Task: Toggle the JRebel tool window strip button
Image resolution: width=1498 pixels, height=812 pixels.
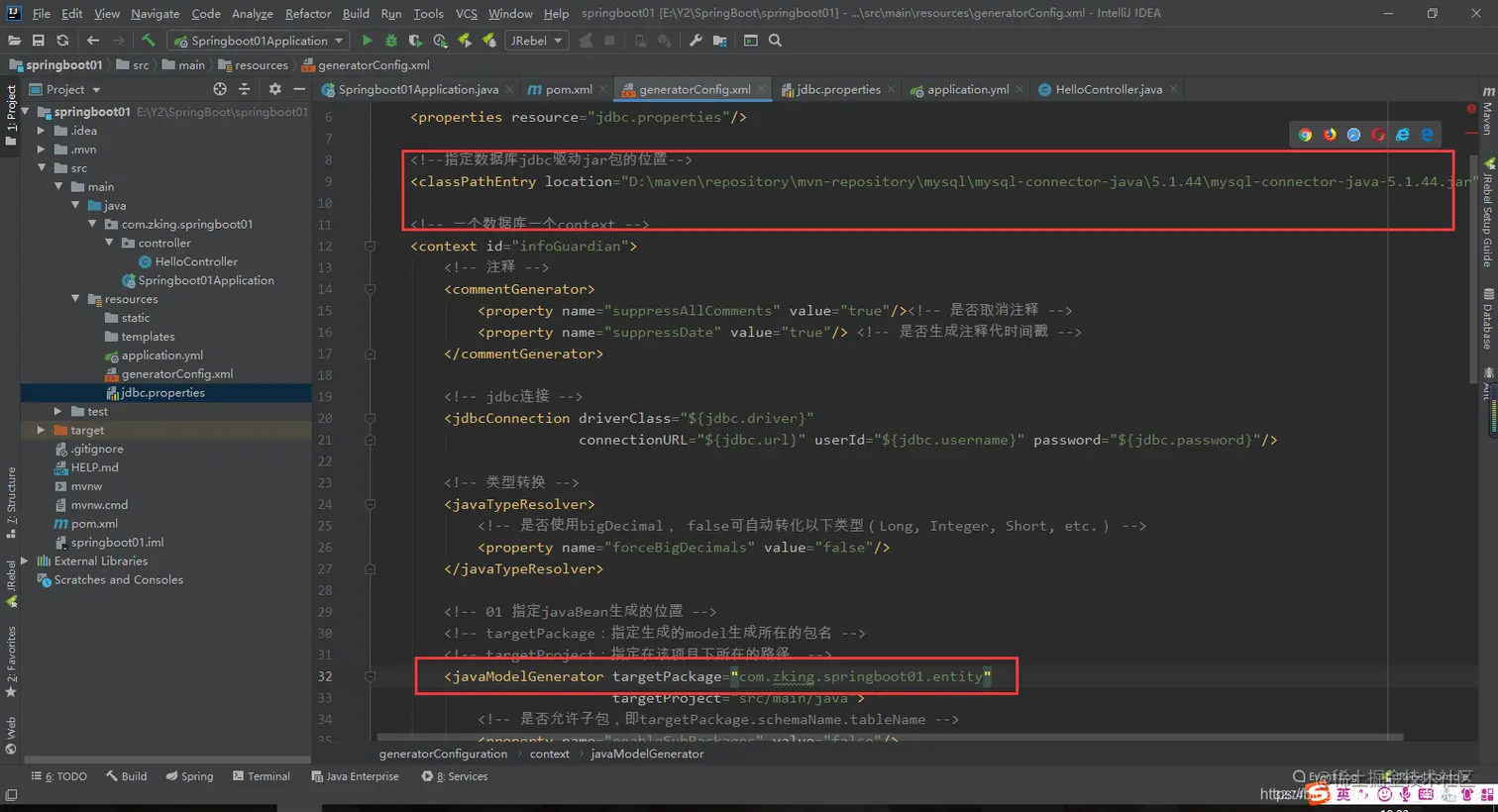Action: tap(11, 584)
